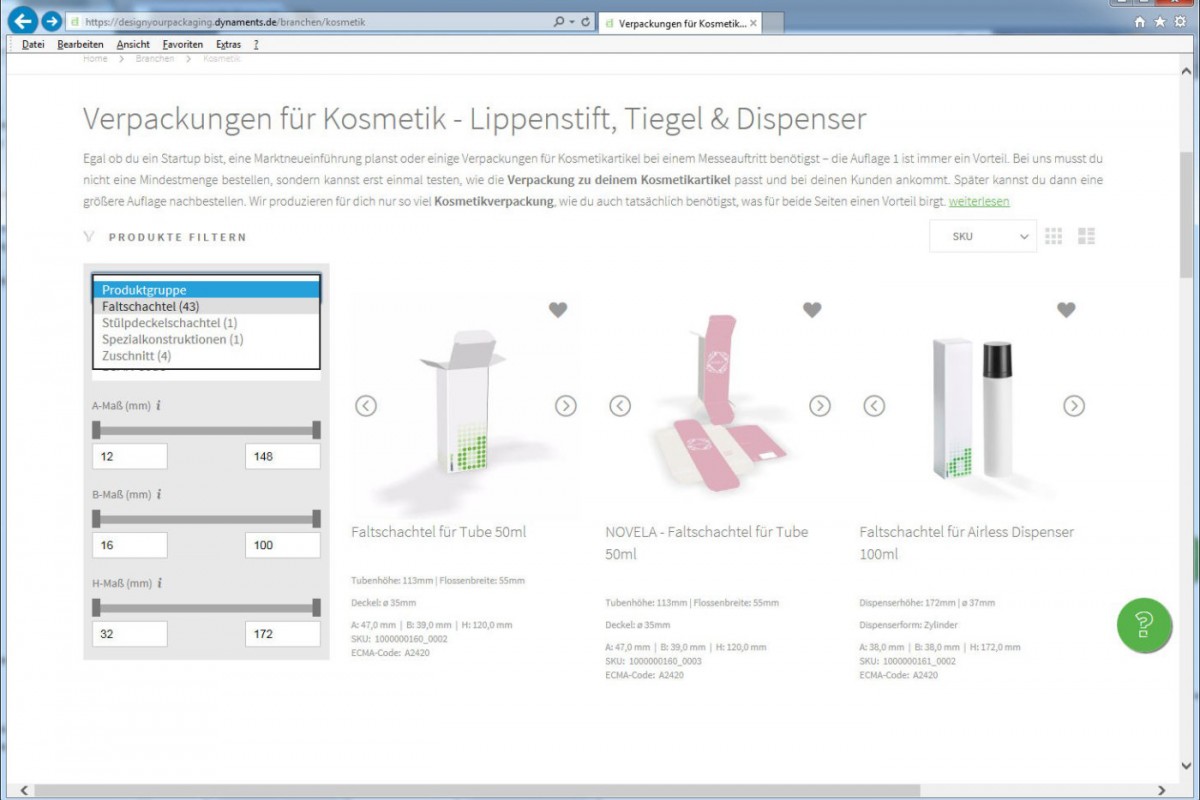Switch to list view layout icon
Screen dimensions: 1200x800
tap(1086, 236)
